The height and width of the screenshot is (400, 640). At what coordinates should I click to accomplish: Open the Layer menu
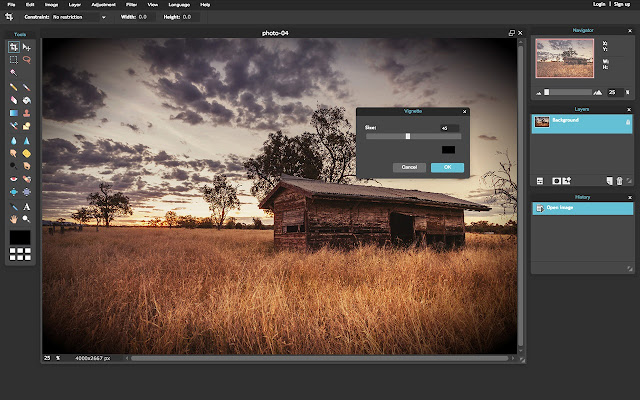tap(76, 5)
